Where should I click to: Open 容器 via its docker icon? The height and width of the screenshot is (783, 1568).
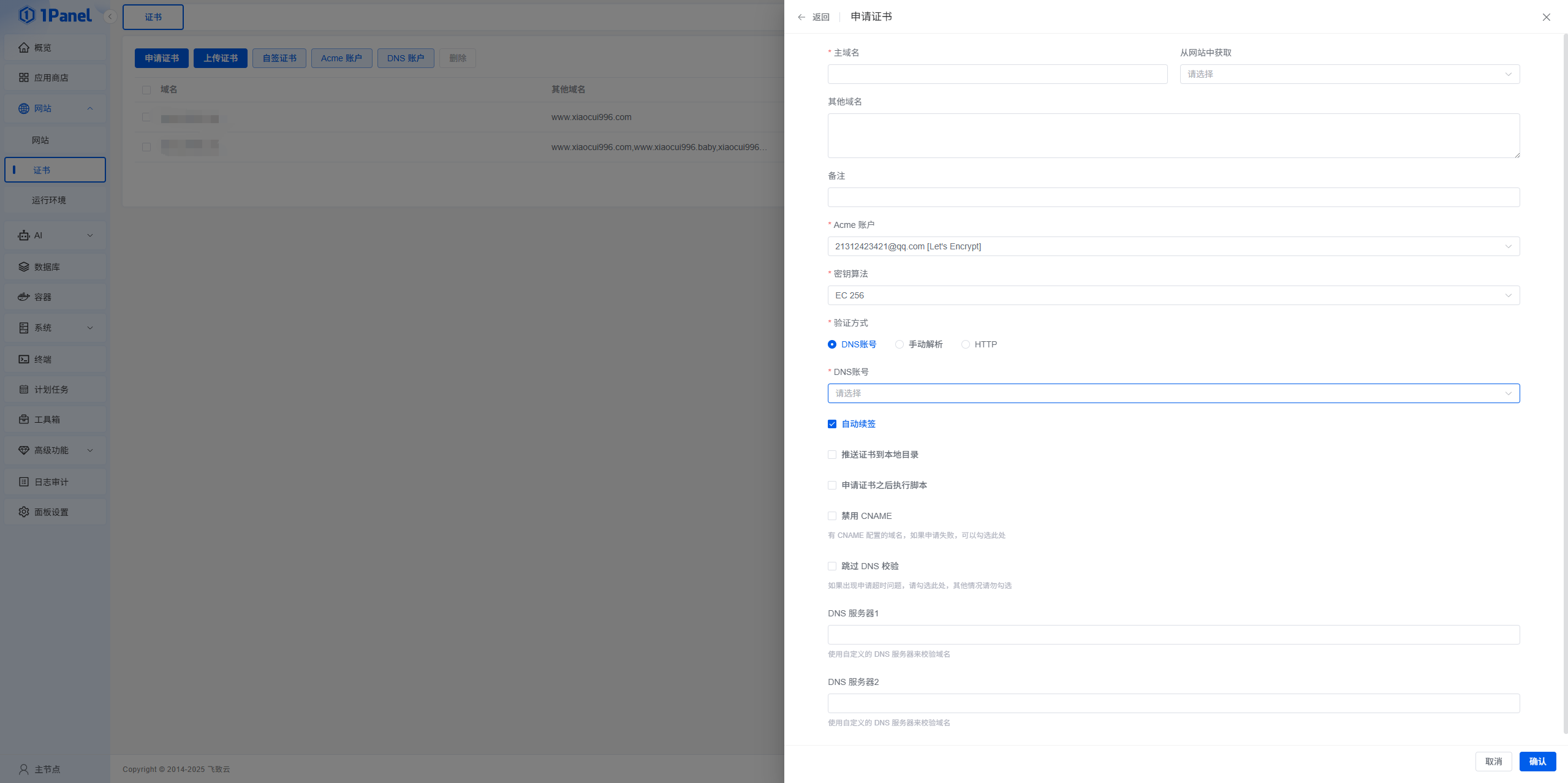[24, 297]
